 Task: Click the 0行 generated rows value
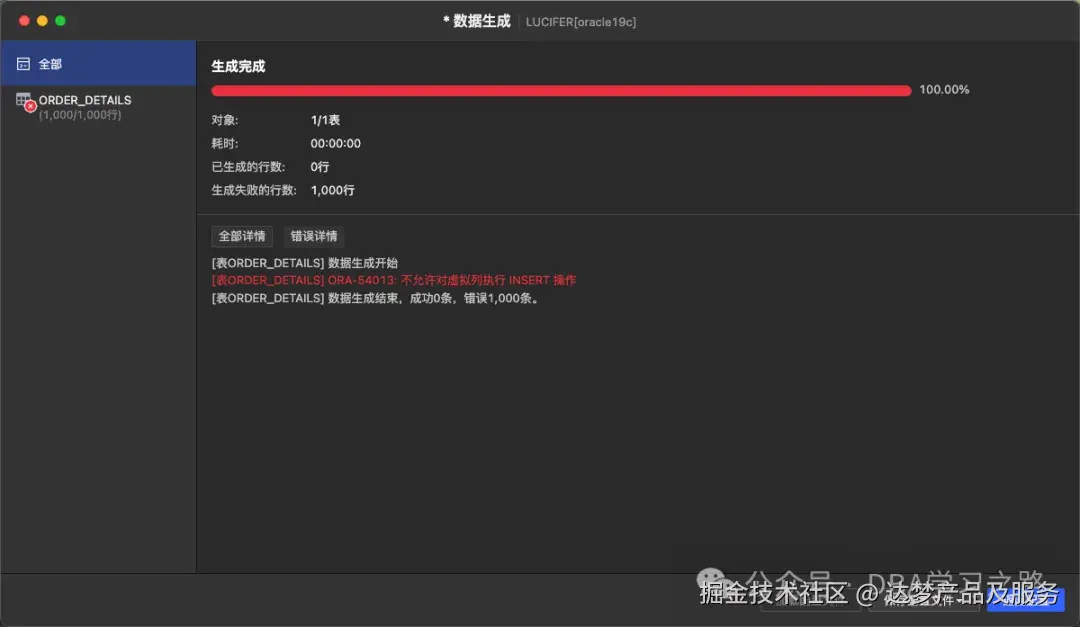tap(320, 167)
